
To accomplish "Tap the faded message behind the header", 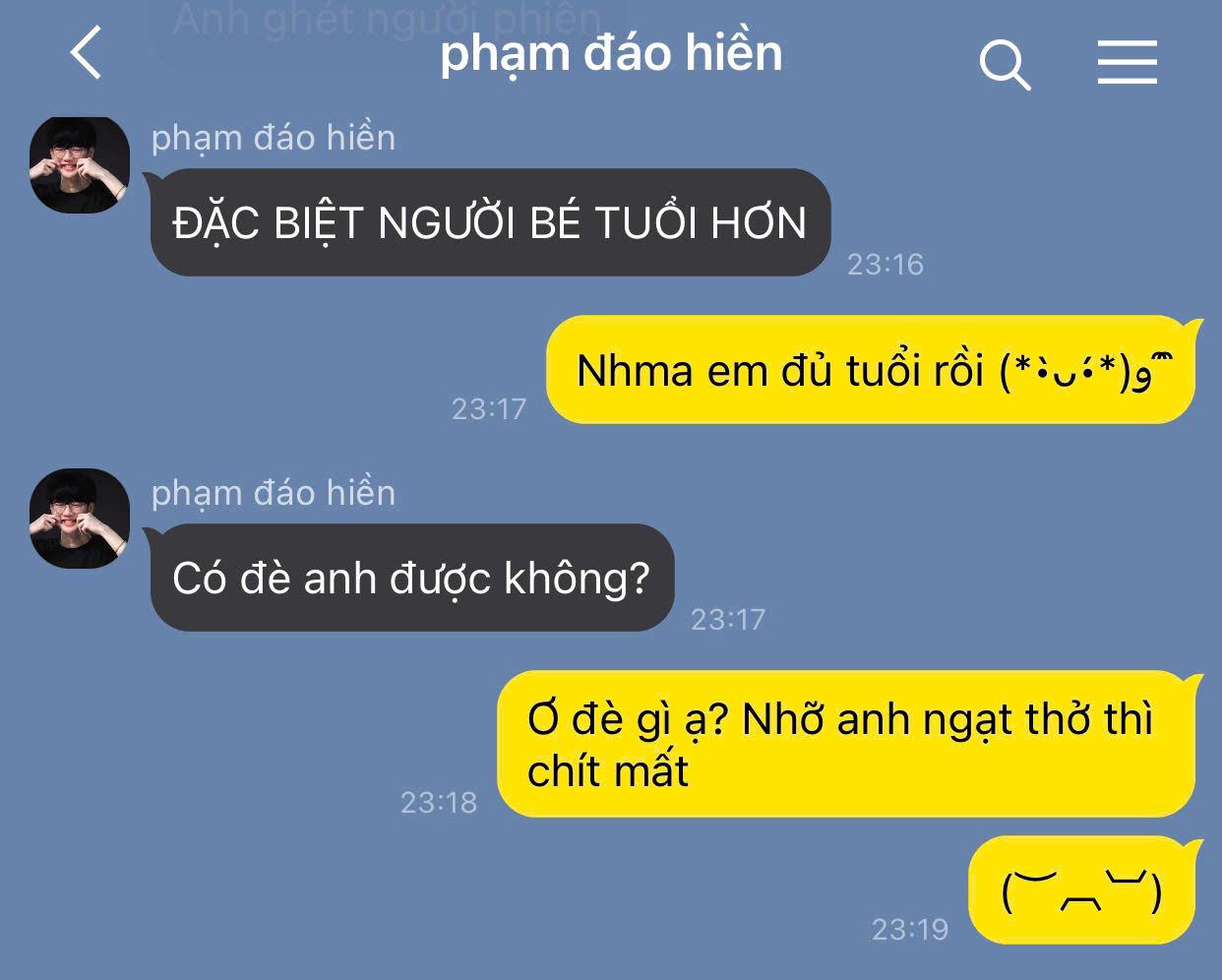I will (388, 20).
